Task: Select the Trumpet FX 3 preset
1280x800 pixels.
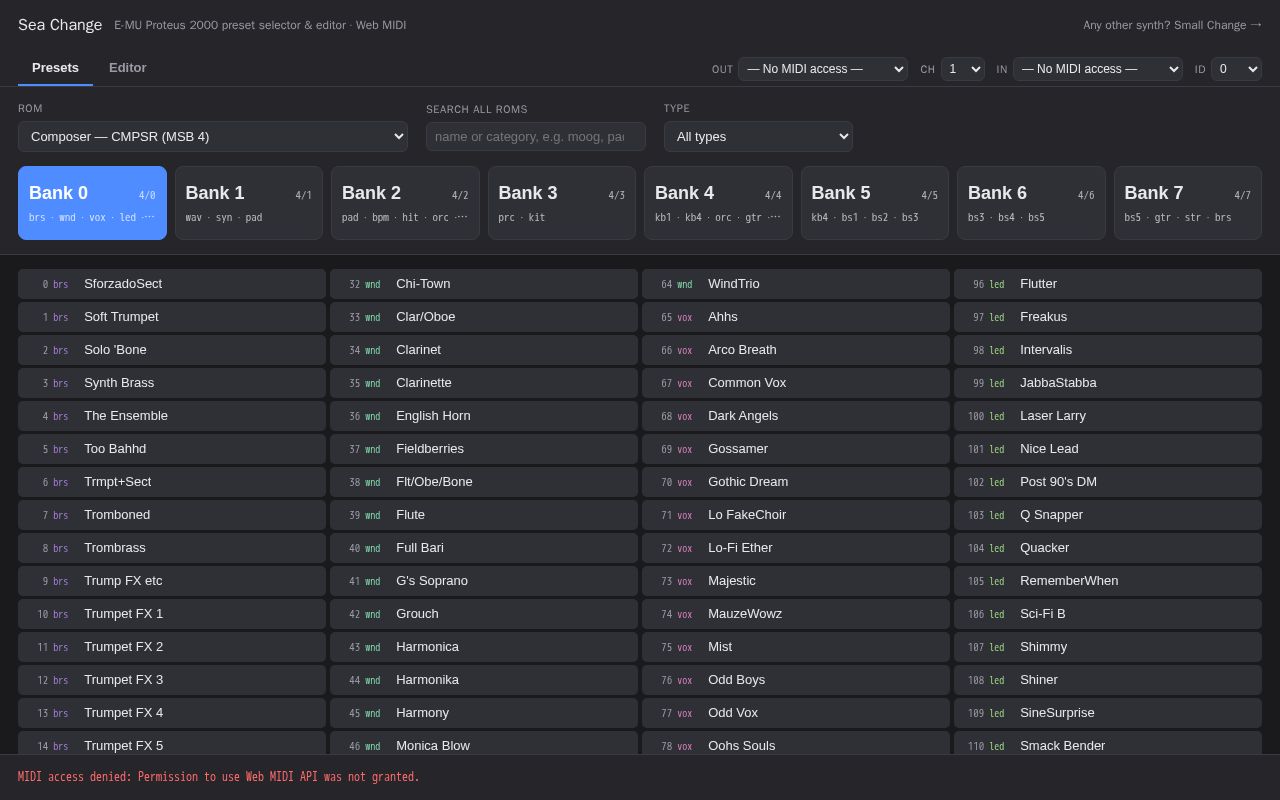Action: tap(172, 680)
